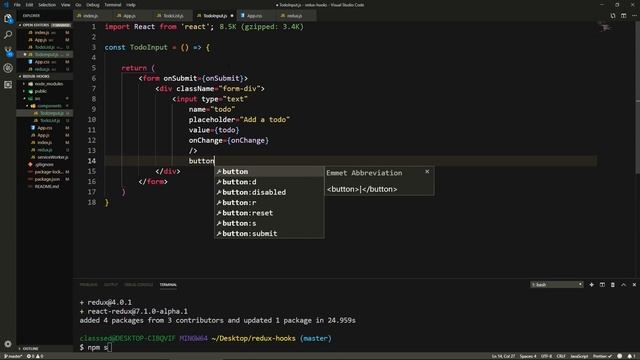
Task: Open the View menu
Action: coord(65,5)
